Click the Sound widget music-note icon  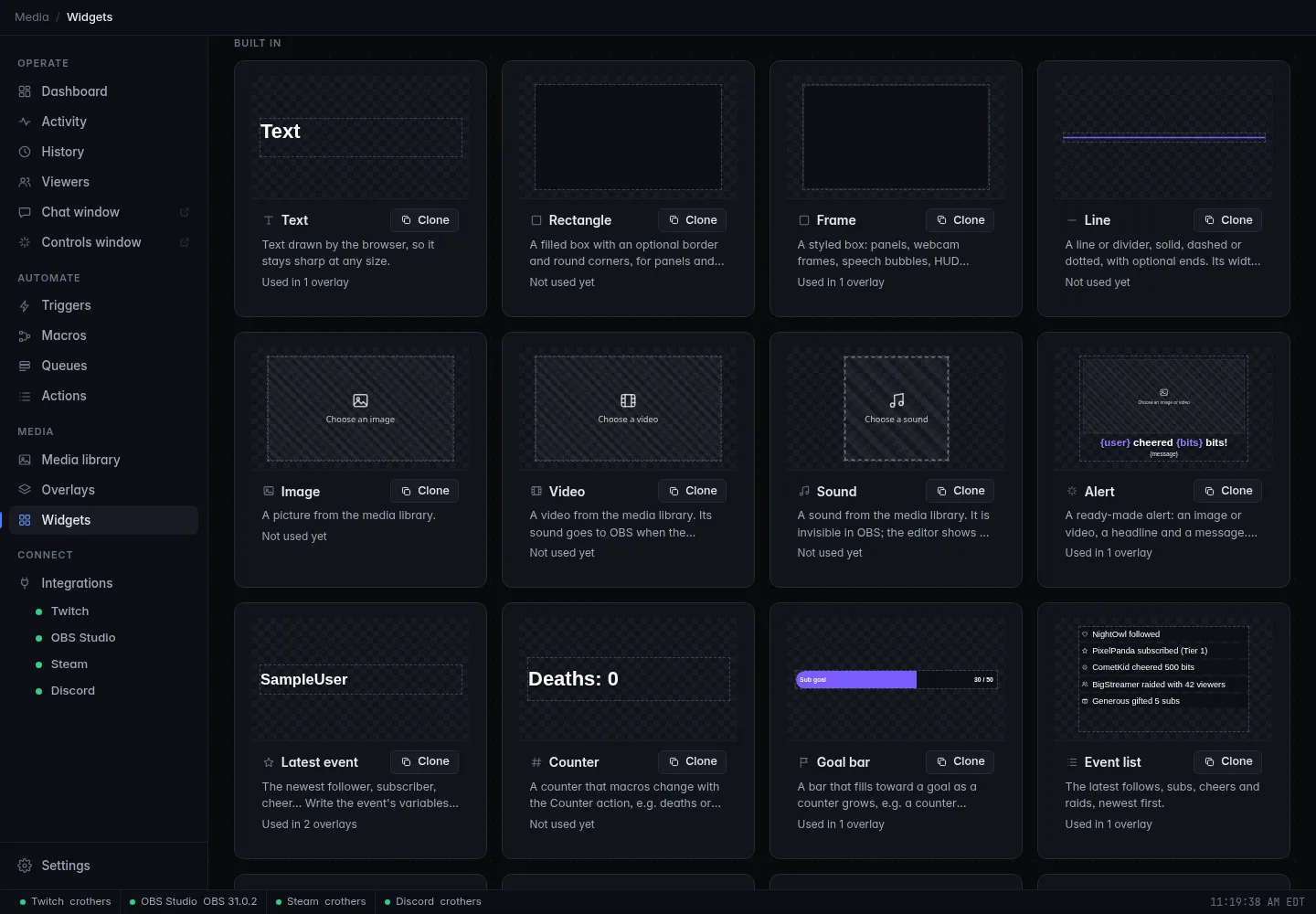(x=804, y=491)
